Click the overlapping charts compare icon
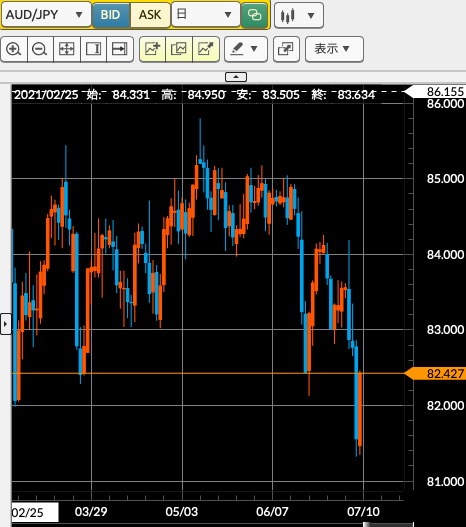The width and height of the screenshot is (466, 527). (x=179, y=49)
